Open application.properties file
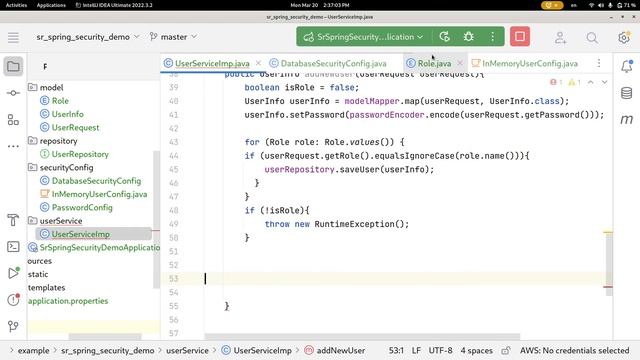Screen dimensions: 640x360 (68, 301)
